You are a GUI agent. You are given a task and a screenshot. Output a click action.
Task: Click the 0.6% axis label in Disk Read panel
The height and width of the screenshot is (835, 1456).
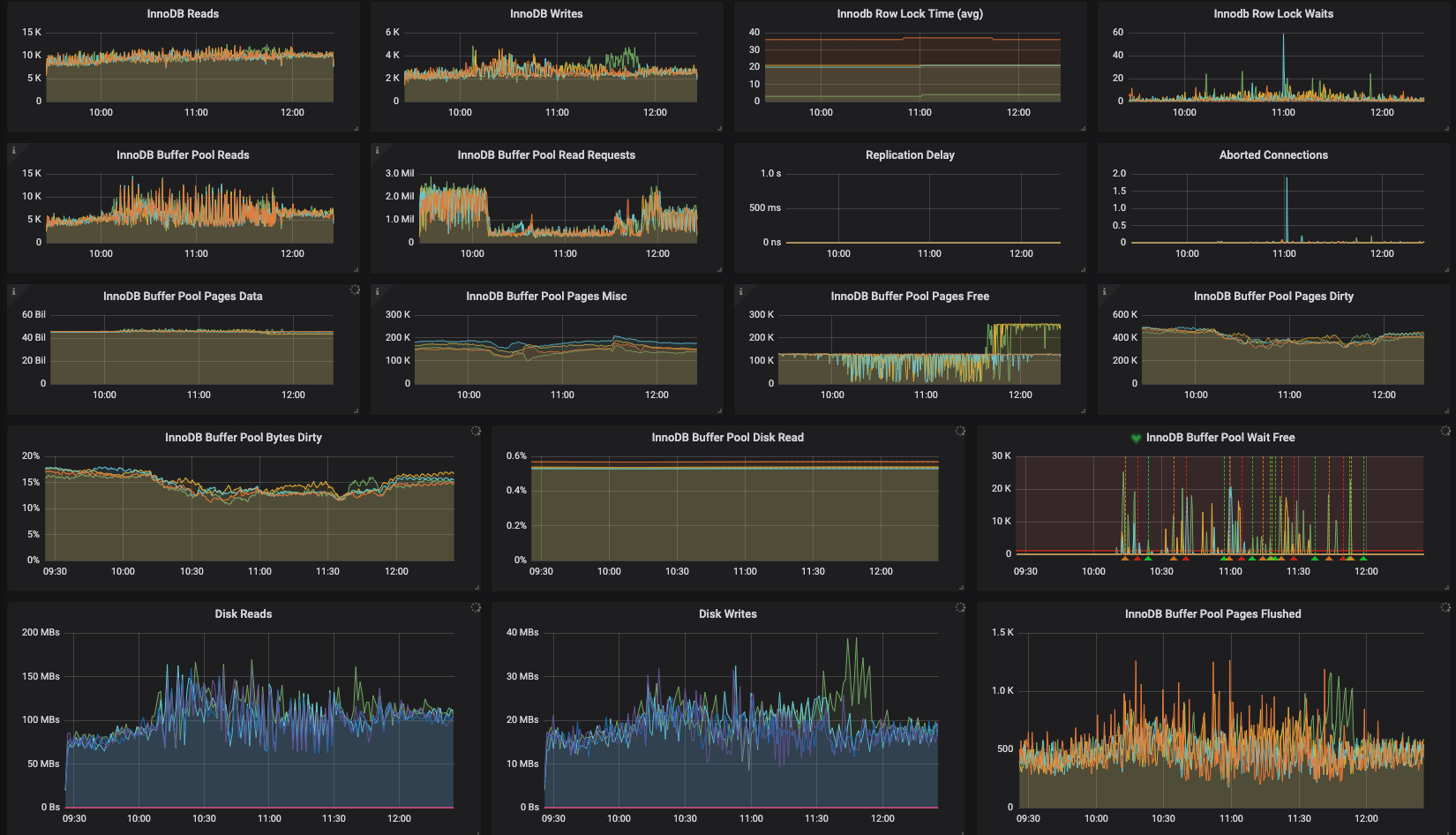[516, 455]
